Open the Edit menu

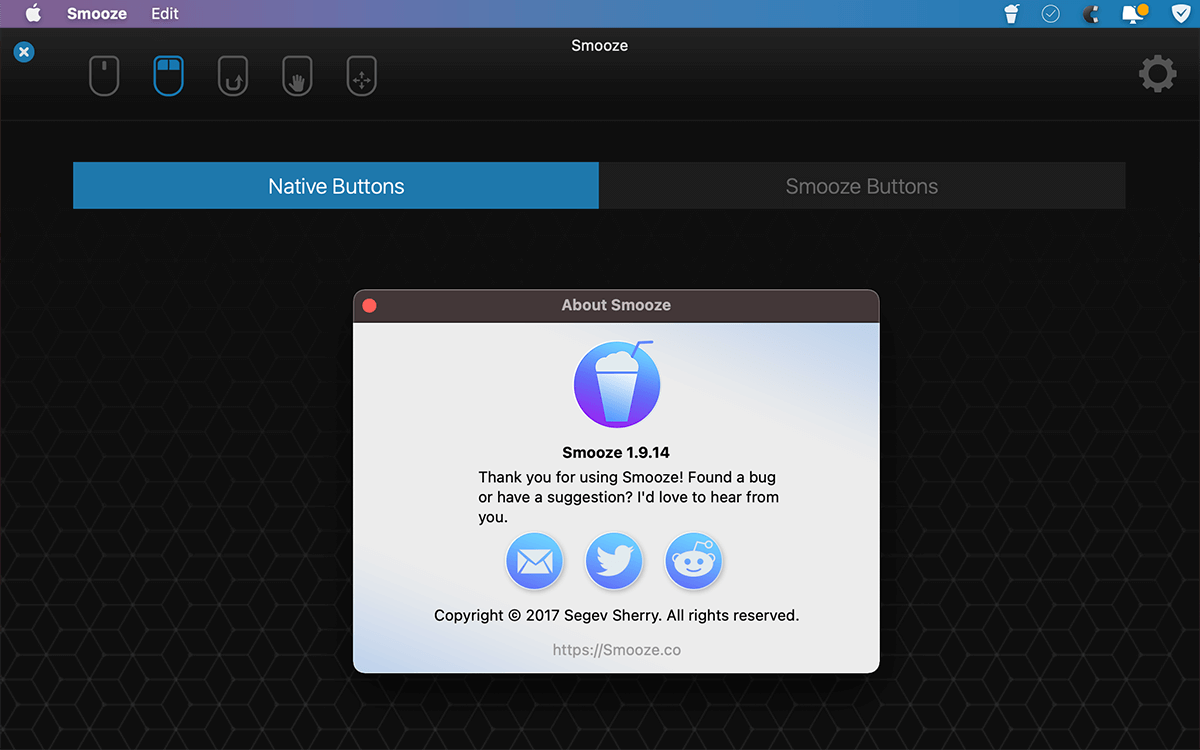click(x=165, y=14)
